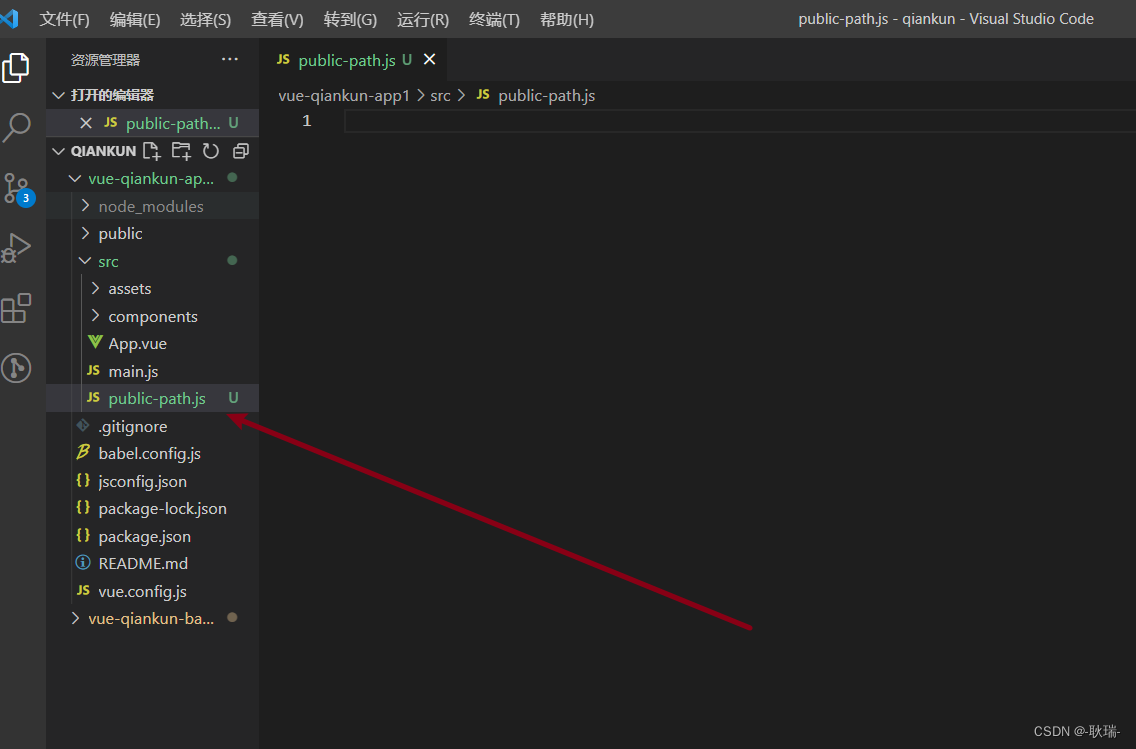Click the git icon beside .gitignore
This screenshot has width=1136, height=749.
pyautogui.click(x=83, y=425)
